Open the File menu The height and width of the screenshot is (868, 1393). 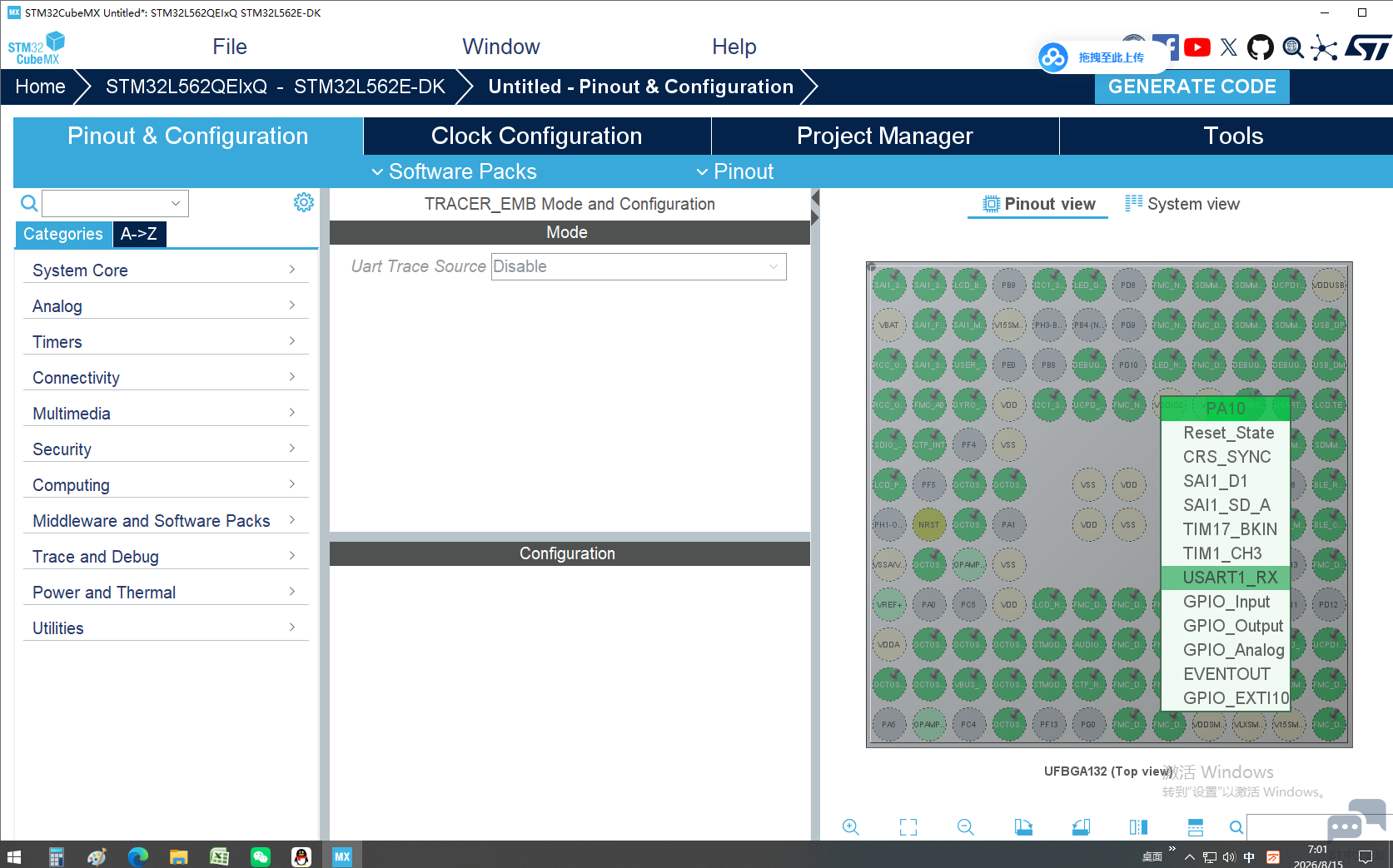coord(230,47)
